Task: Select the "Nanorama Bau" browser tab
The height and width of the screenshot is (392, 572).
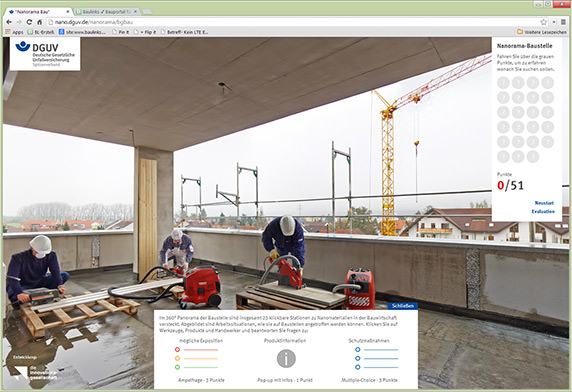Action: 38,12
